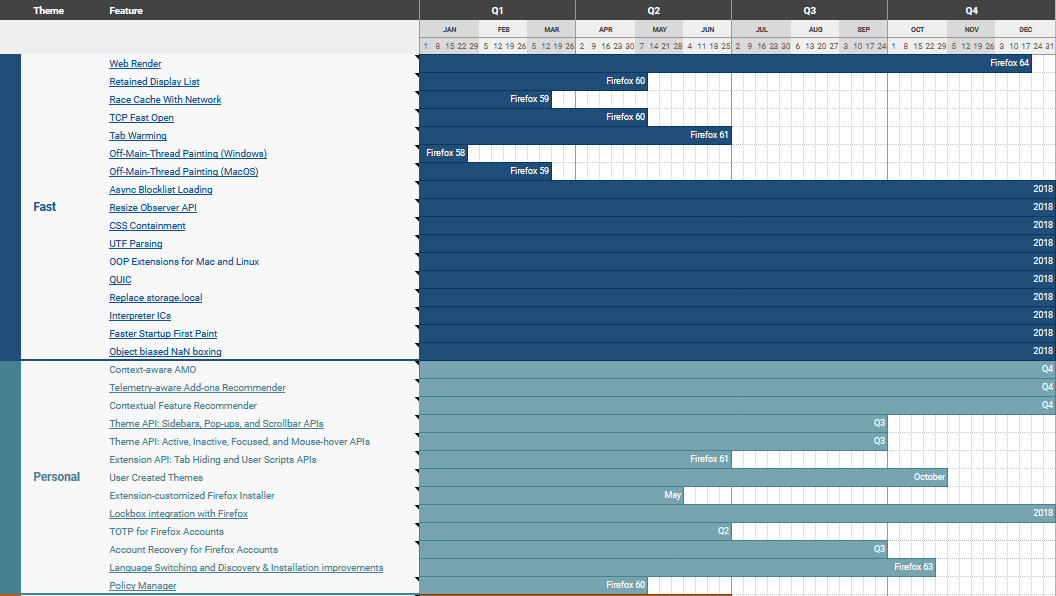Open the QUIC feature link
Image resolution: width=1056 pixels, height=596 pixels.
pos(120,280)
